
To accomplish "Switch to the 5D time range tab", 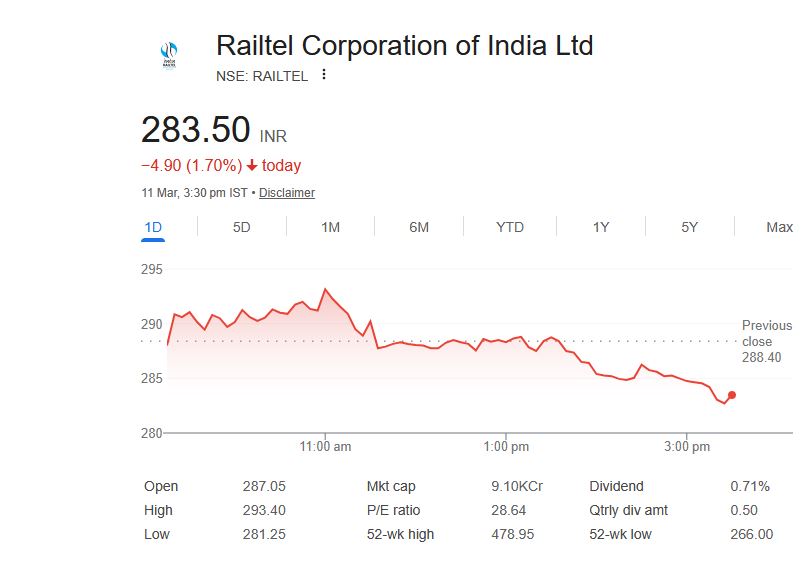I will (241, 227).
